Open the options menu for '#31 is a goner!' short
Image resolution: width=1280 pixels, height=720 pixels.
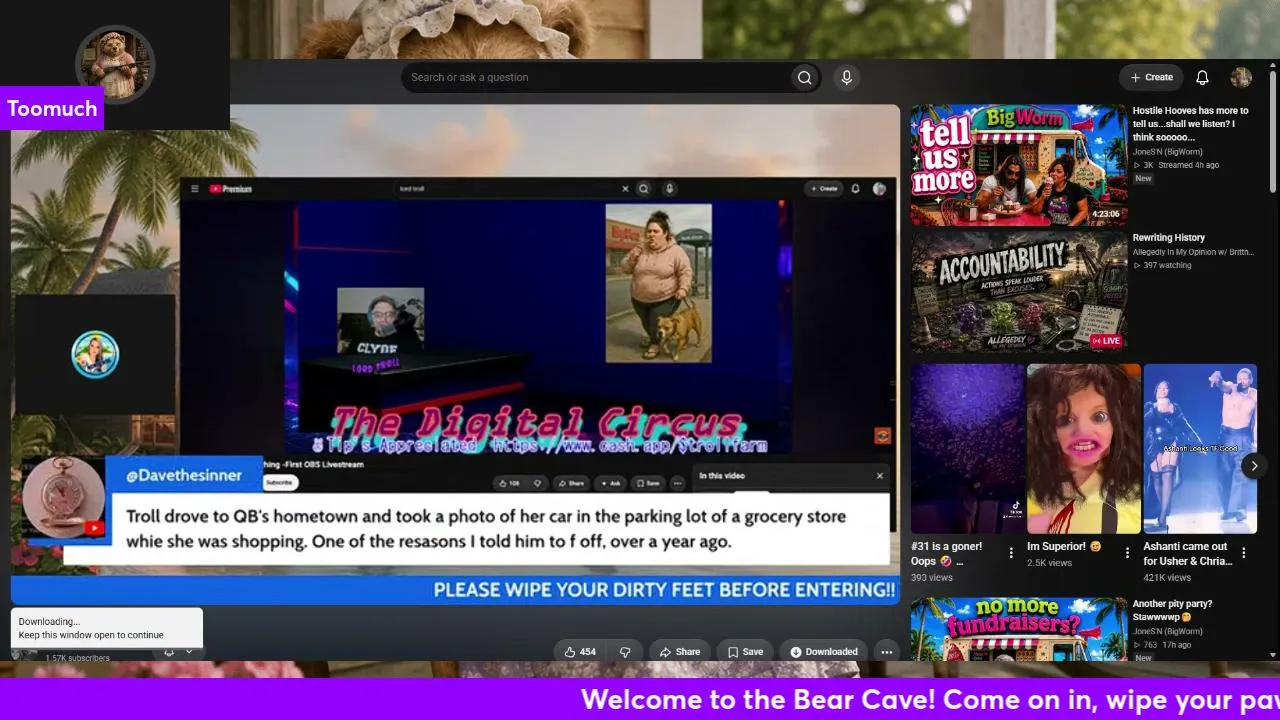[1011, 552]
